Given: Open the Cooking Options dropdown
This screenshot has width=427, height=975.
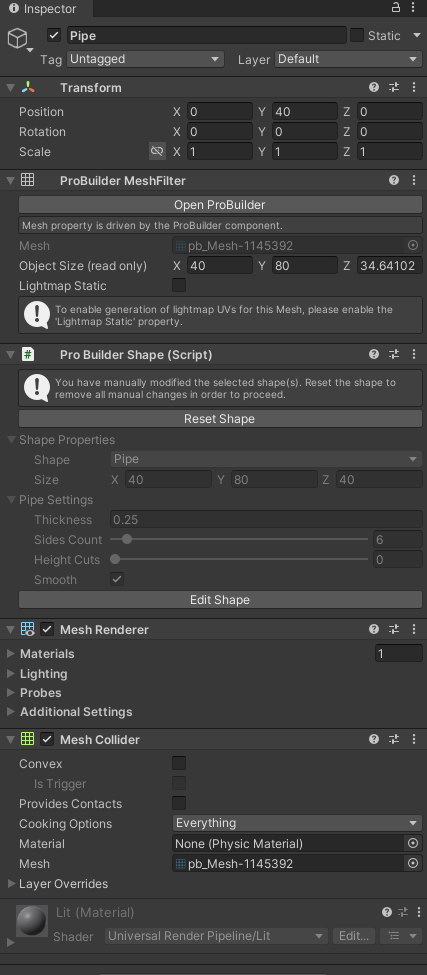Looking at the screenshot, I should (x=297, y=823).
